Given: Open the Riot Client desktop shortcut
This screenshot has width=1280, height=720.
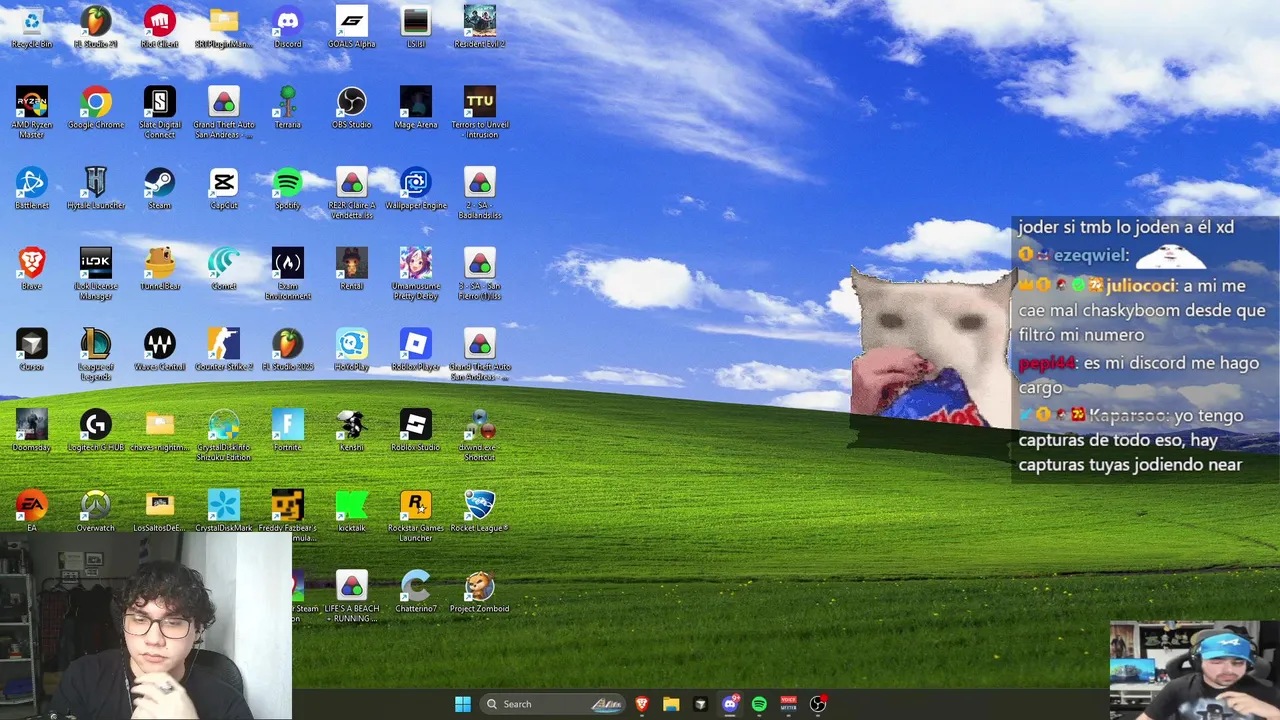Looking at the screenshot, I should point(160,27).
